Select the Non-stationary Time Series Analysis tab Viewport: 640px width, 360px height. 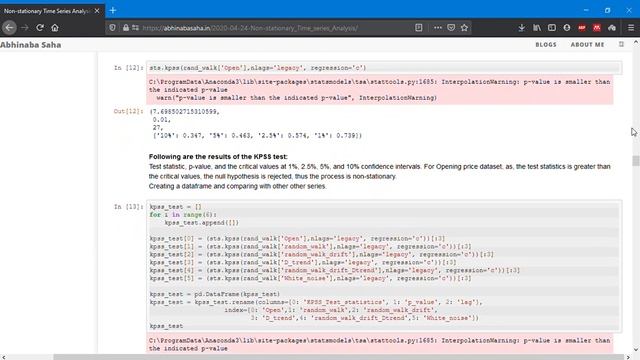52,11
